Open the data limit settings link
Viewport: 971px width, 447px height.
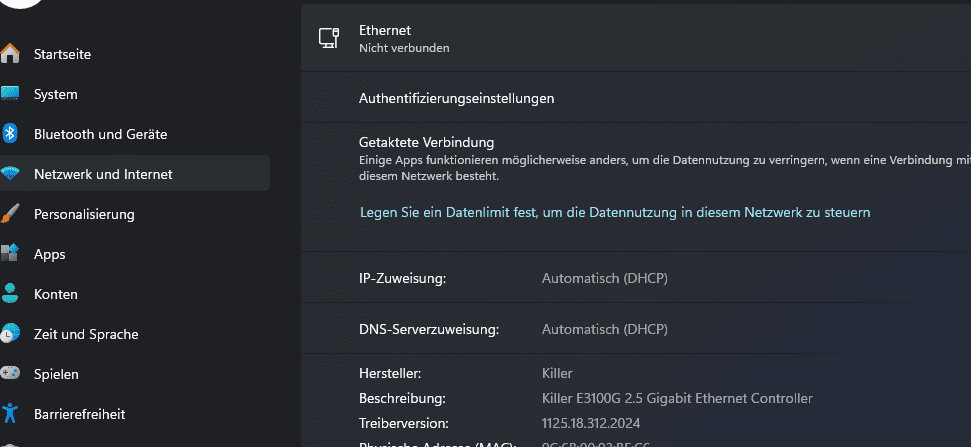pyautogui.click(x=614, y=212)
